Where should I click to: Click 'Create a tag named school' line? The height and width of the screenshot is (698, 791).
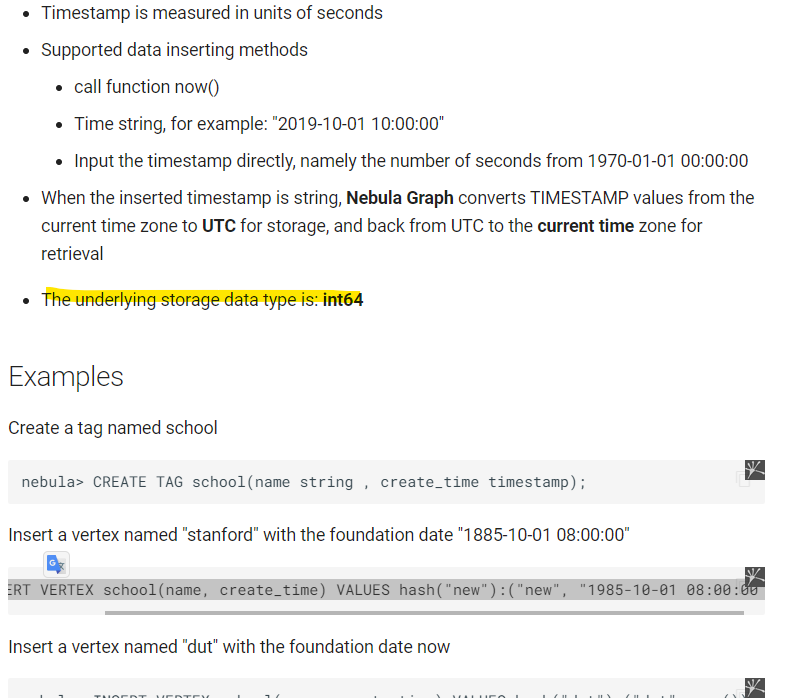pos(113,428)
